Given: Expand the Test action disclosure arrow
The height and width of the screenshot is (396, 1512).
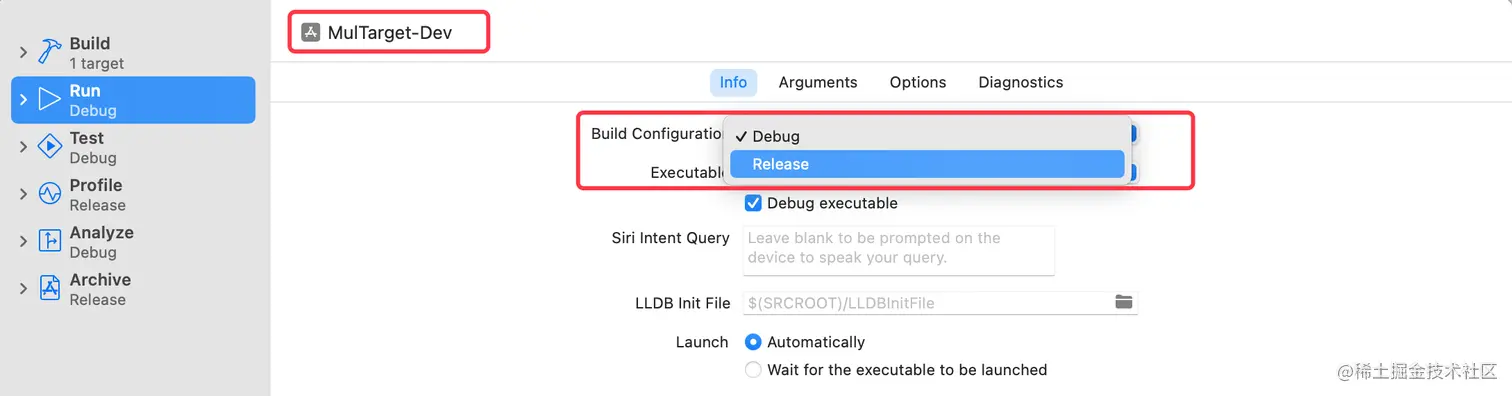Looking at the screenshot, I should point(24,147).
